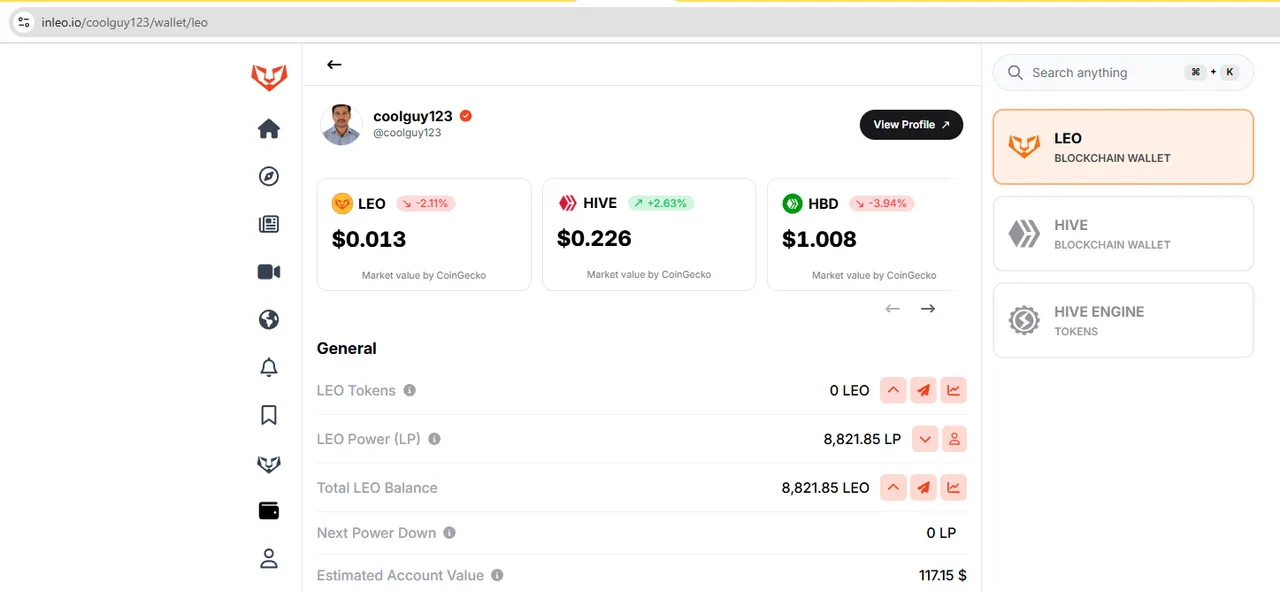Open chart button in LEO Tokens row
The image size is (1280, 591).
pos(954,390)
